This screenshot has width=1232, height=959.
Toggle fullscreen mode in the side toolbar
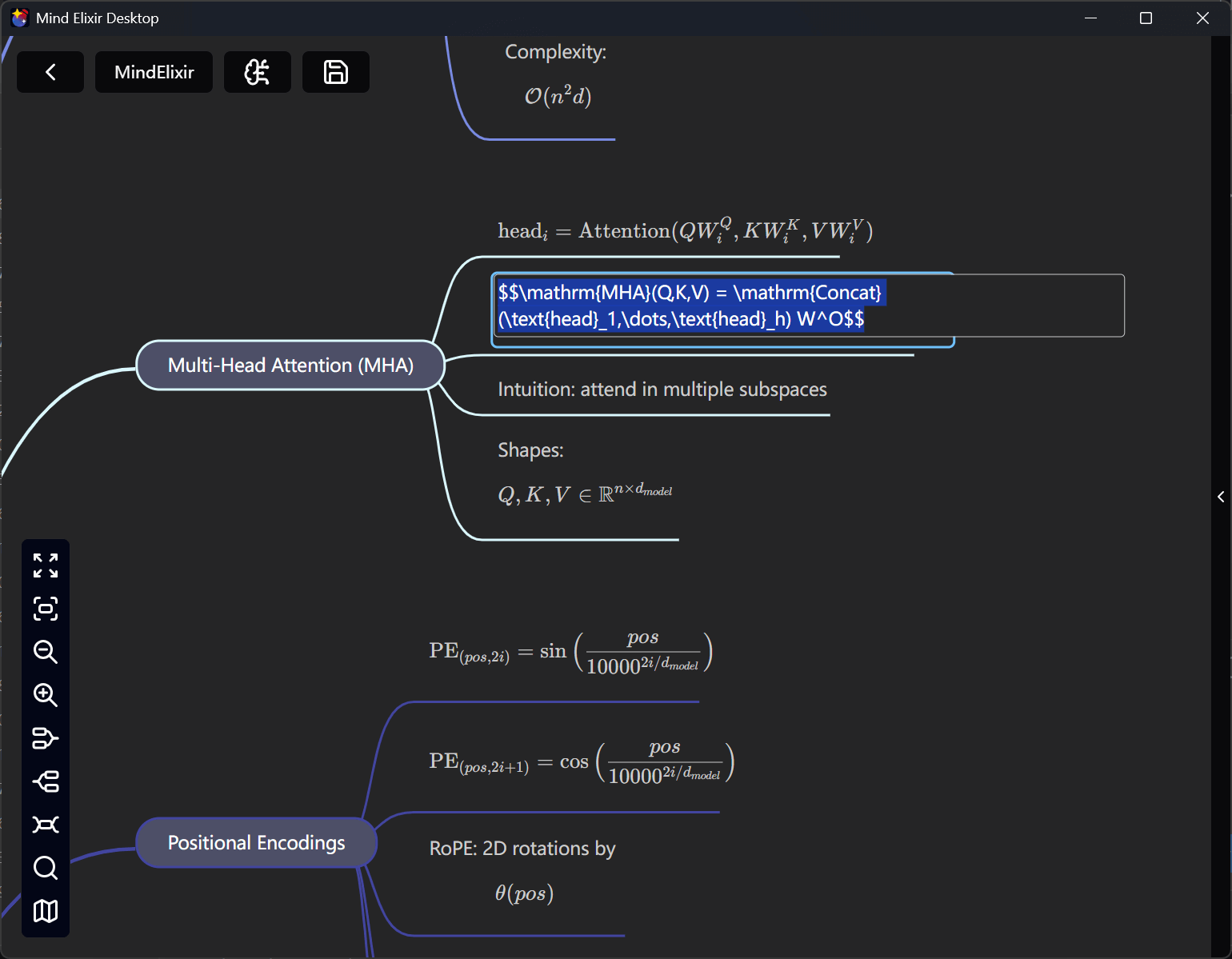click(46, 566)
